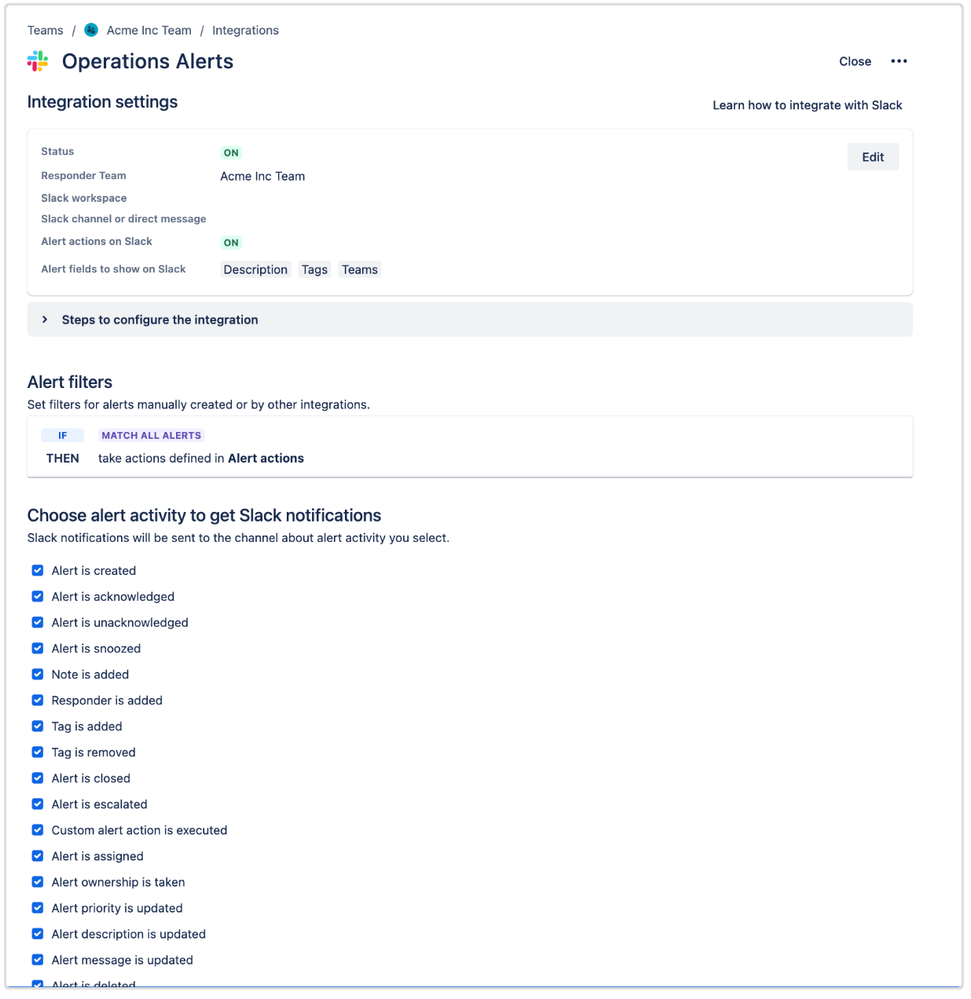Image resolution: width=971 pixels, height=999 pixels.
Task: Open Learn how to integrate with Slack
Action: point(807,105)
